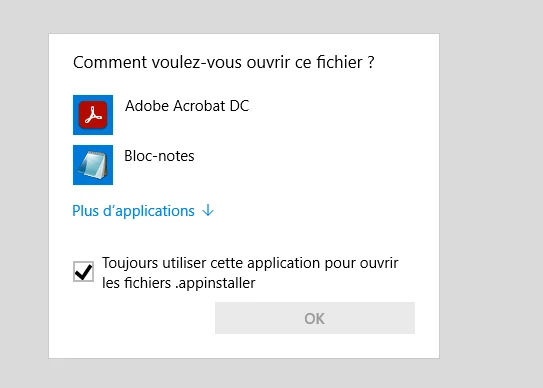Uncheck the Toujours utiliser cette application checkbox
The image size is (543, 388).
[x=83, y=272]
